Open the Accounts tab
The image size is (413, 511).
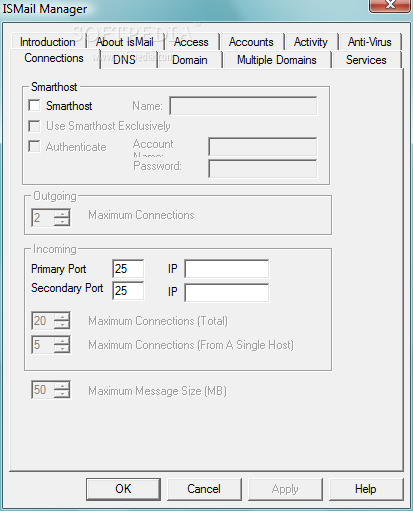(251, 42)
